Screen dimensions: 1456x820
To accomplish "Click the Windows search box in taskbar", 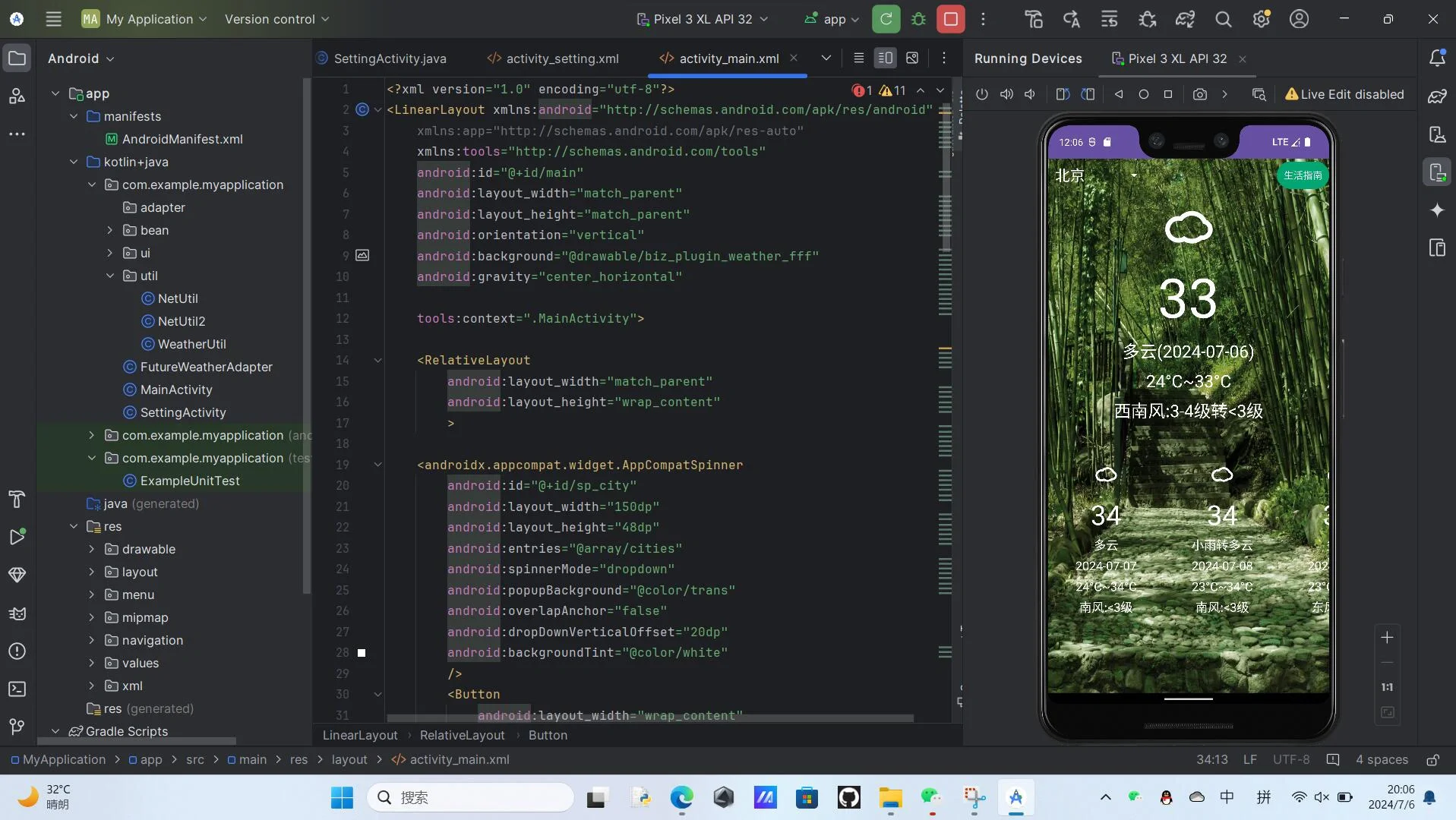I will (471, 797).
